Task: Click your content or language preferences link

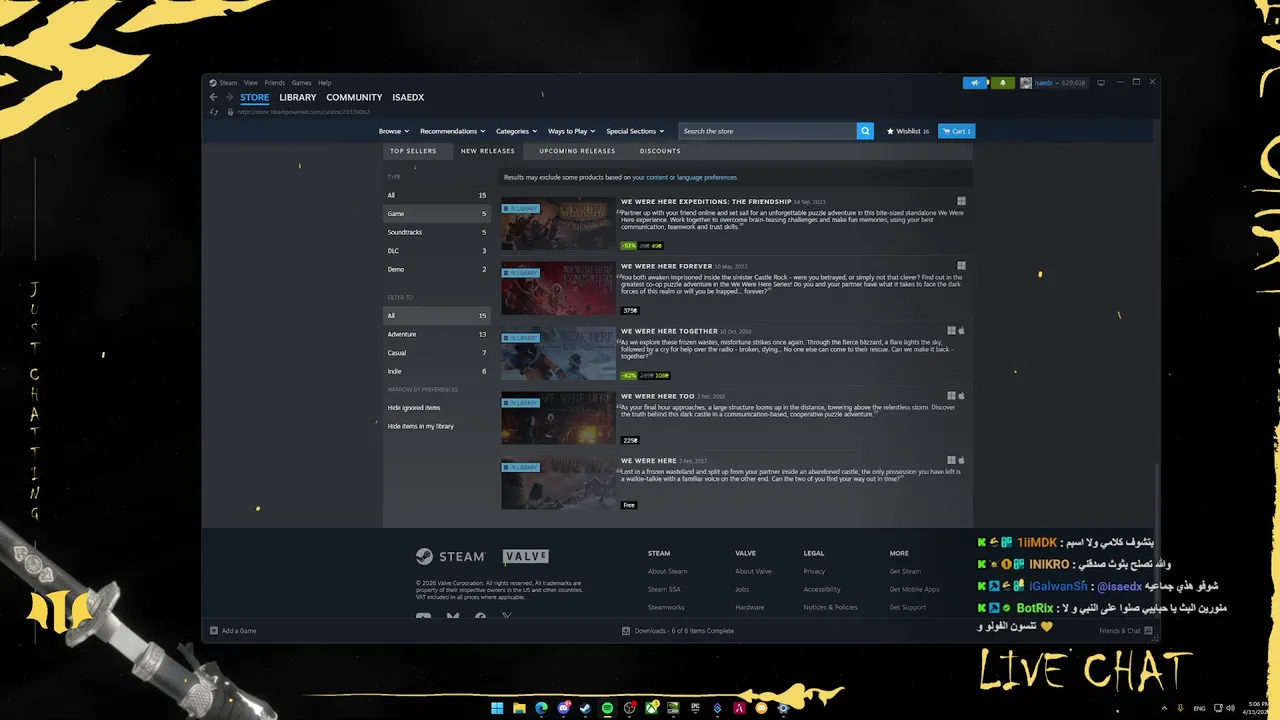Action: pos(684,177)
